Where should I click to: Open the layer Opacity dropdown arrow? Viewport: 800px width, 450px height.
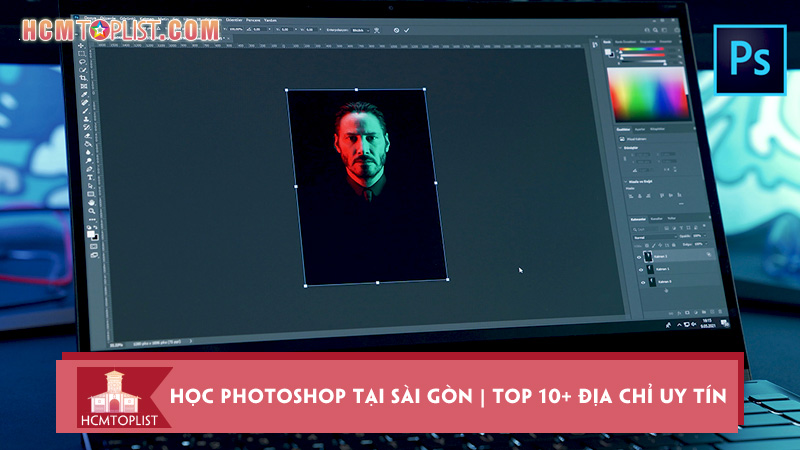coord(705,236)
